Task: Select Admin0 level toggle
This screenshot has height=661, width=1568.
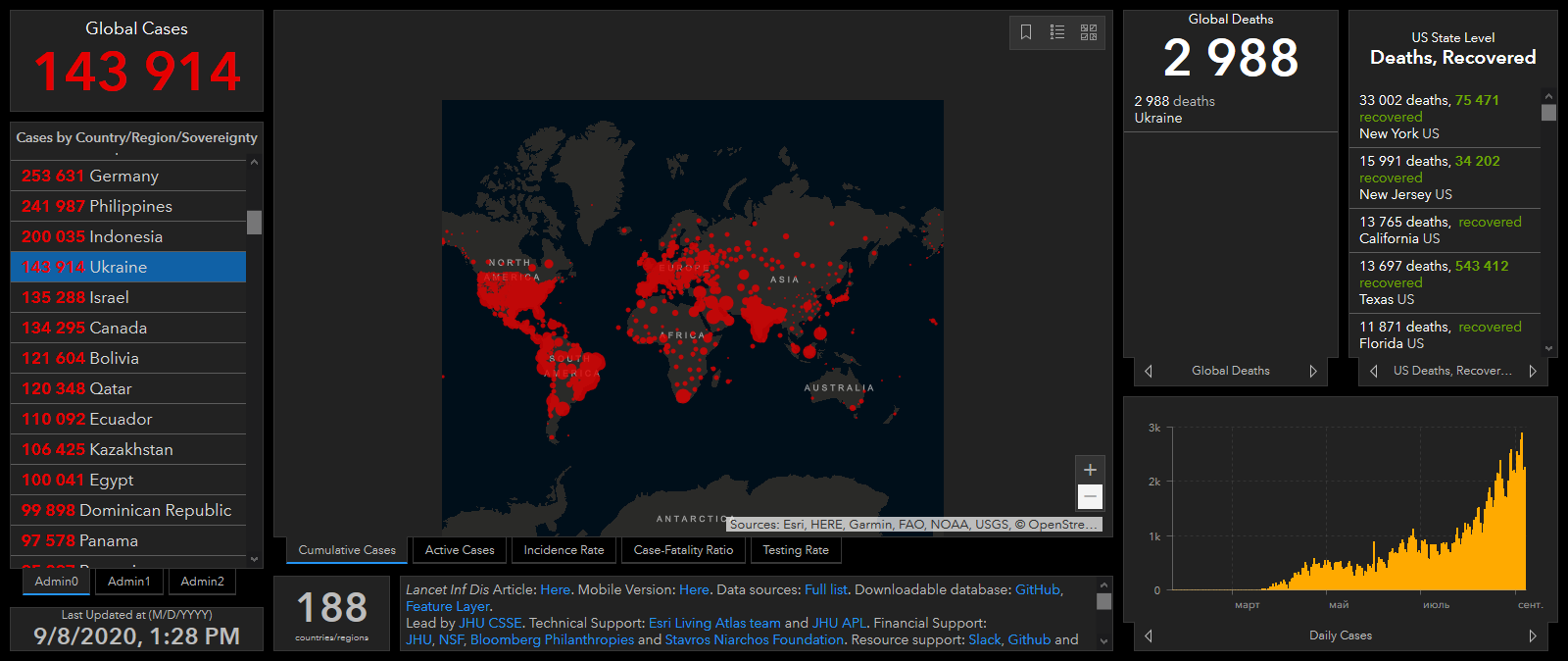Action: click(x=57, y=582)
